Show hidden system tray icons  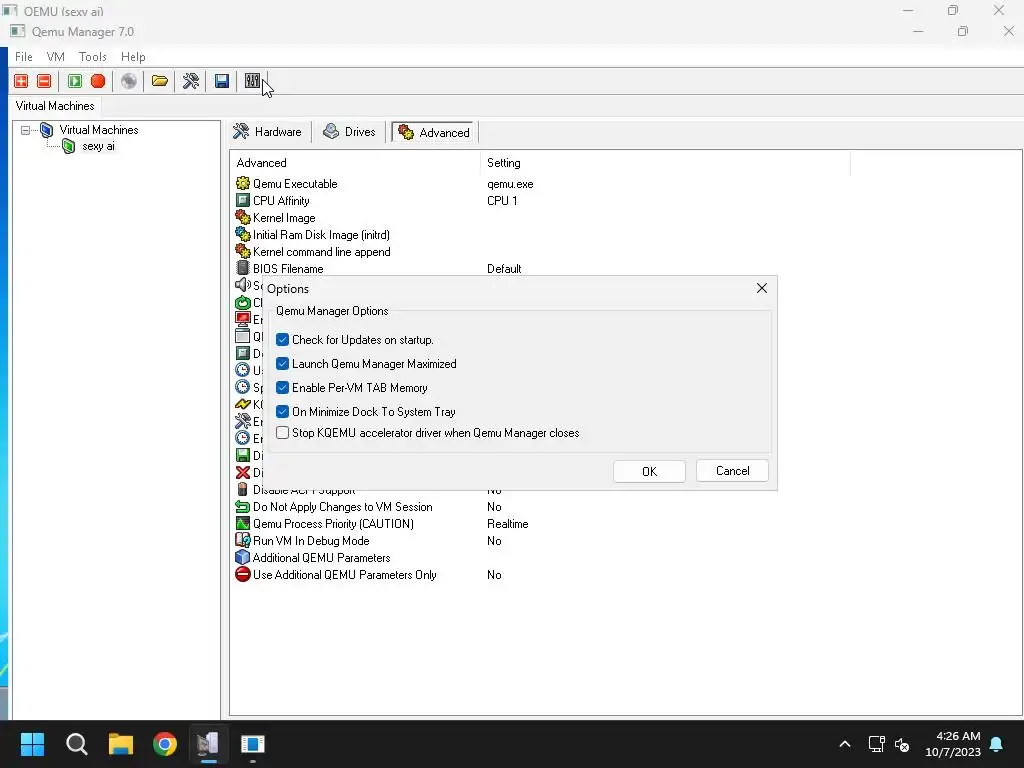point(844,744)
